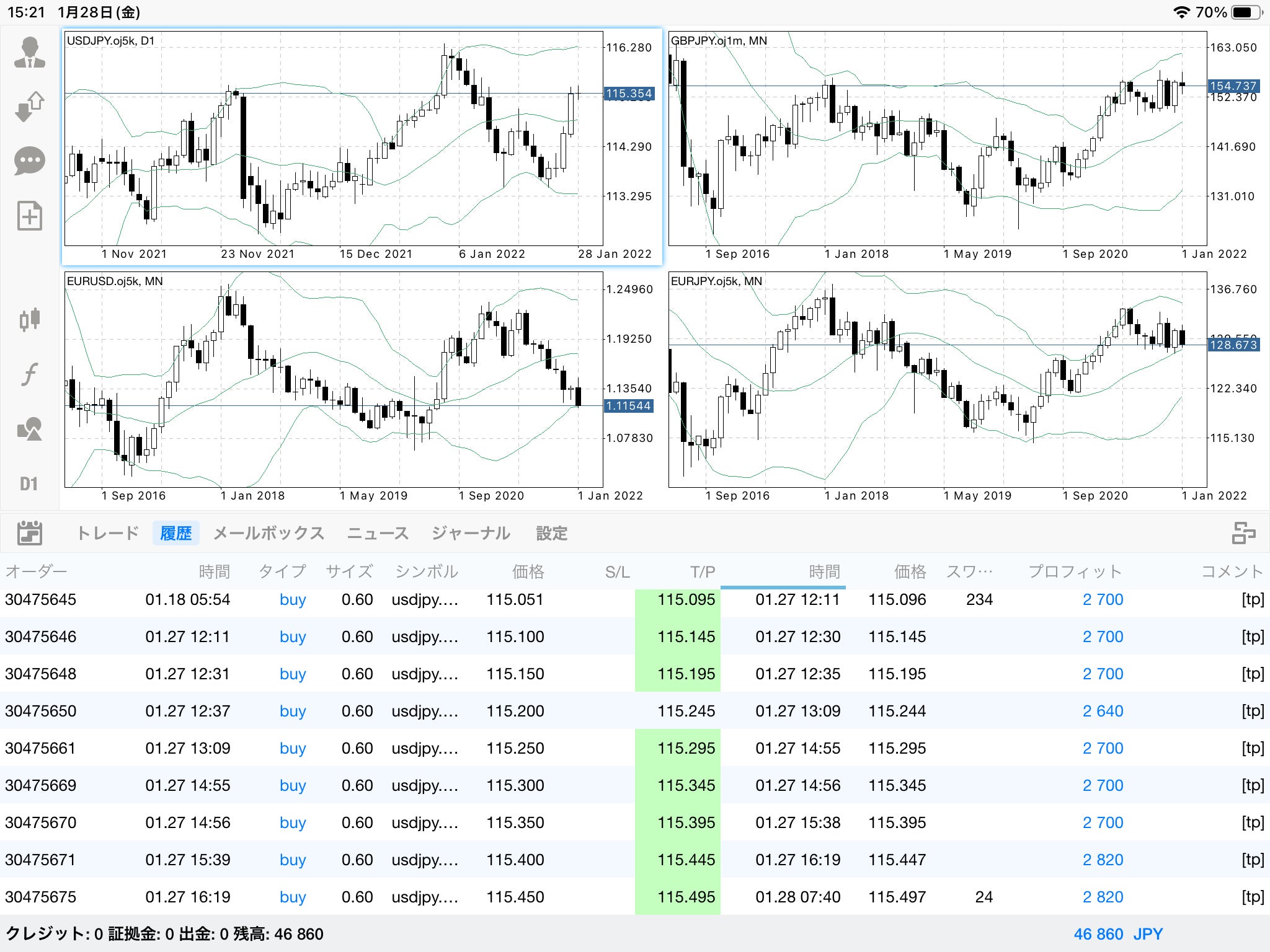Image resolution: width=1270 pixels, height=952 pixels.
Task: Toggle the panel layout icon
Action: (x=1243, y=533)
